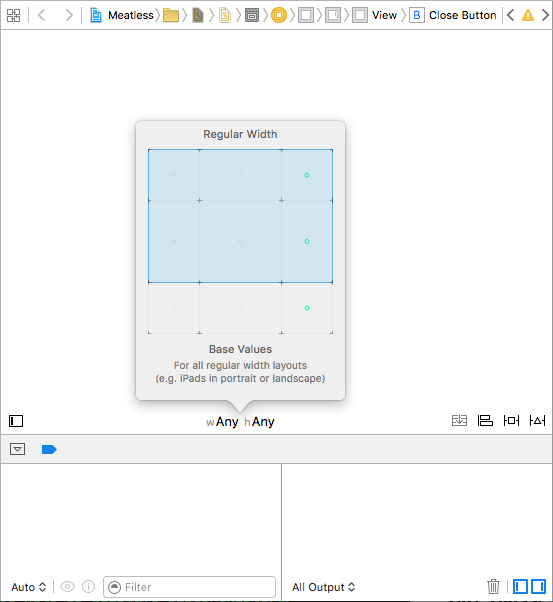This screenshot has height=602, width=553.
Task: Click the print description info icon
Action: 88,587
